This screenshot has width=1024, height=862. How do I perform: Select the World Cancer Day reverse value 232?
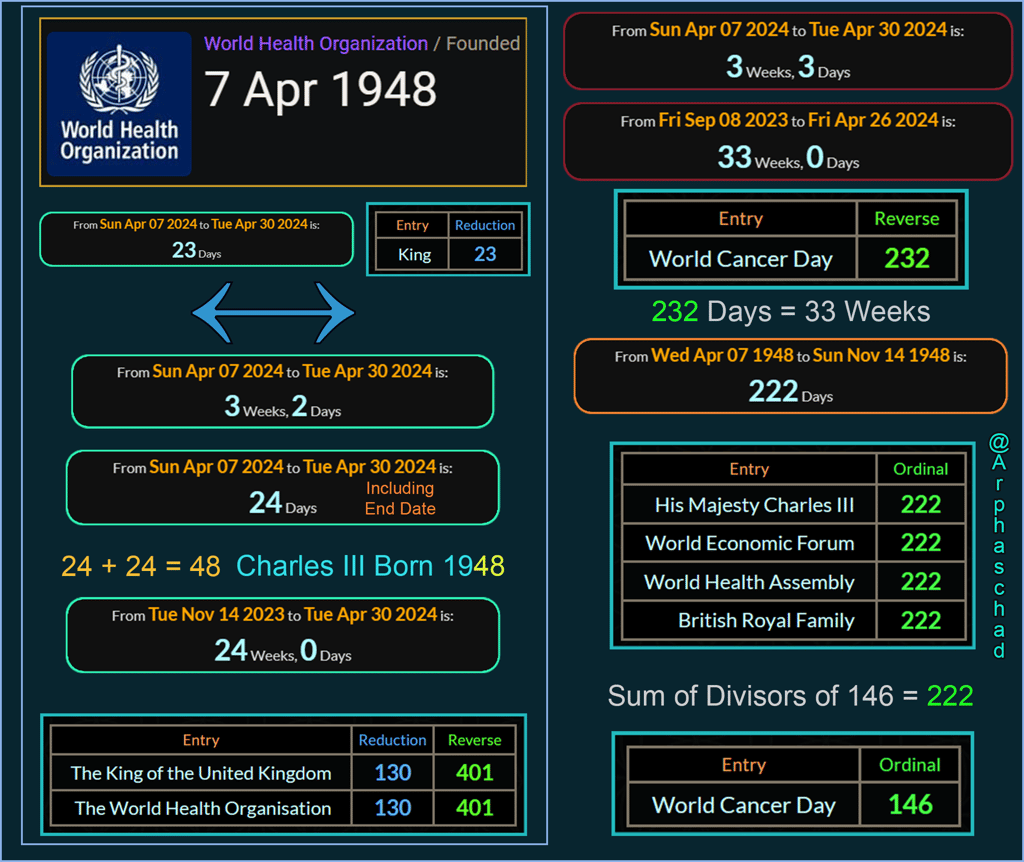point(906,259)
